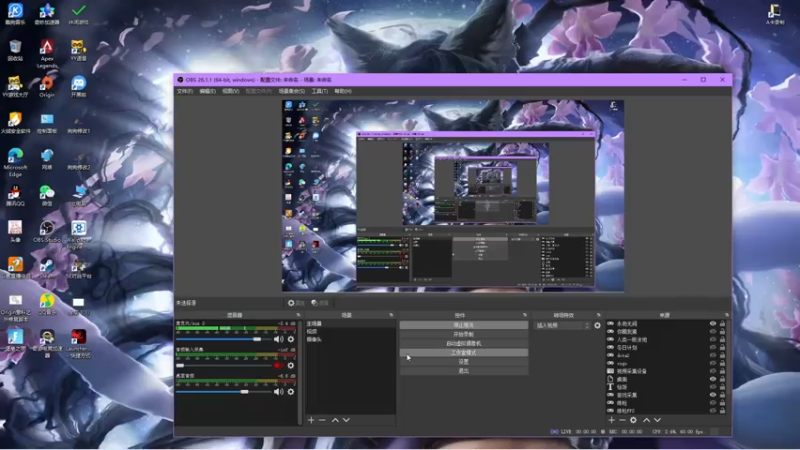
Task: Undock Scene Transitions panel via header icon
Action: coord(598,315)
